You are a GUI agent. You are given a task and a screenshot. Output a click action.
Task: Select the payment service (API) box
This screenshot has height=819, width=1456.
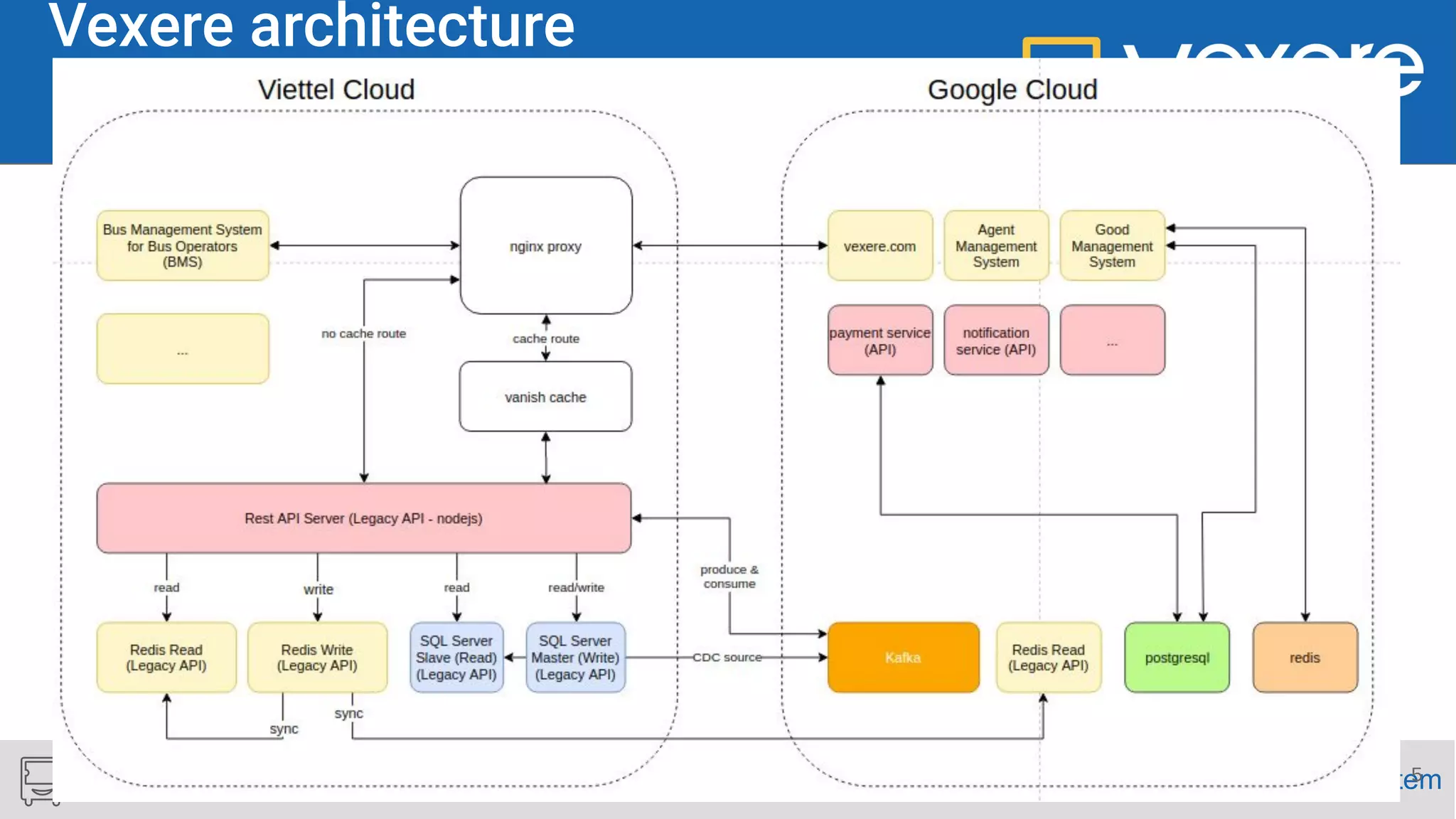click(x=880, y=341)
